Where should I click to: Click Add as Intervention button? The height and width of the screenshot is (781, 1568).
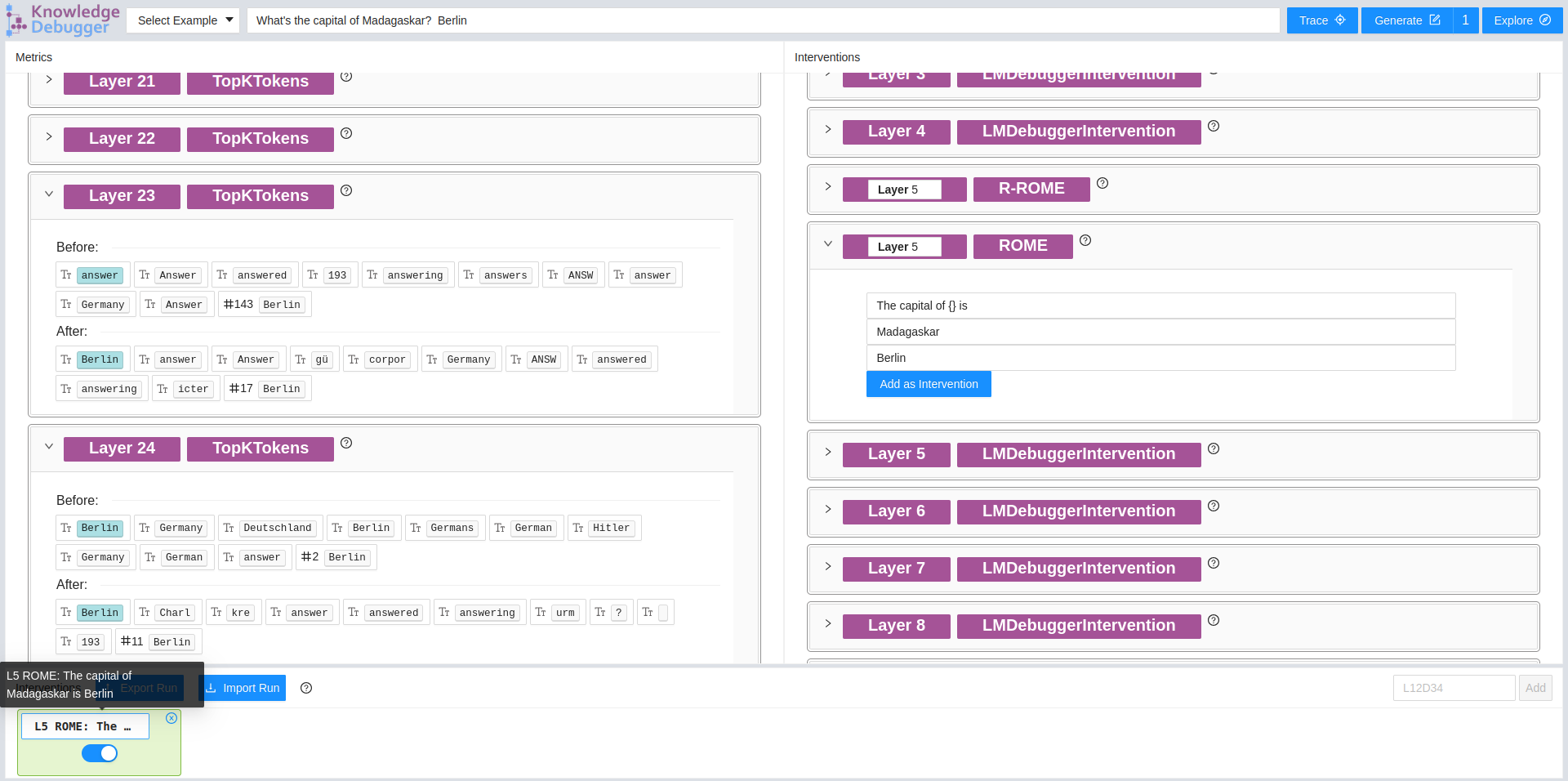coord(929,384)
